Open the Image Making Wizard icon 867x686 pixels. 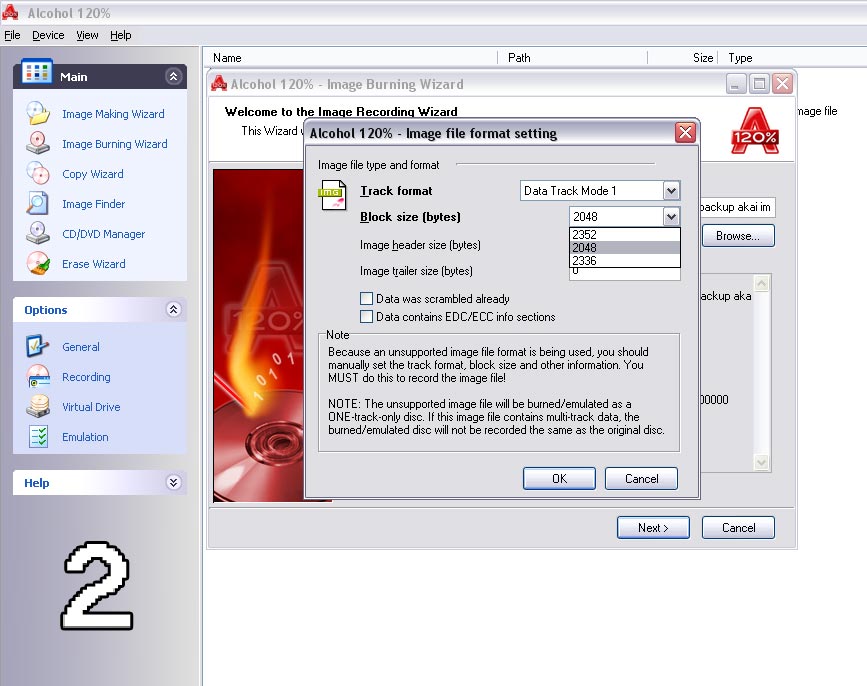click(x=38, y=113)
